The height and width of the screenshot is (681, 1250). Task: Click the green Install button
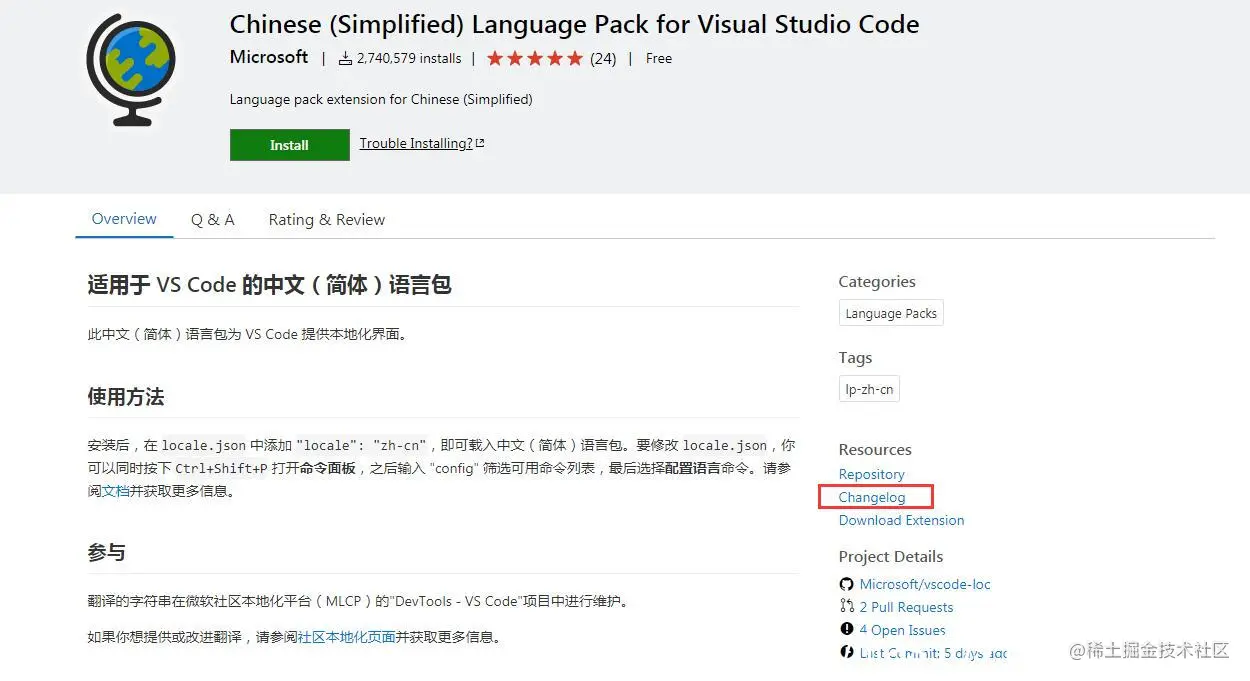point(289,145)
